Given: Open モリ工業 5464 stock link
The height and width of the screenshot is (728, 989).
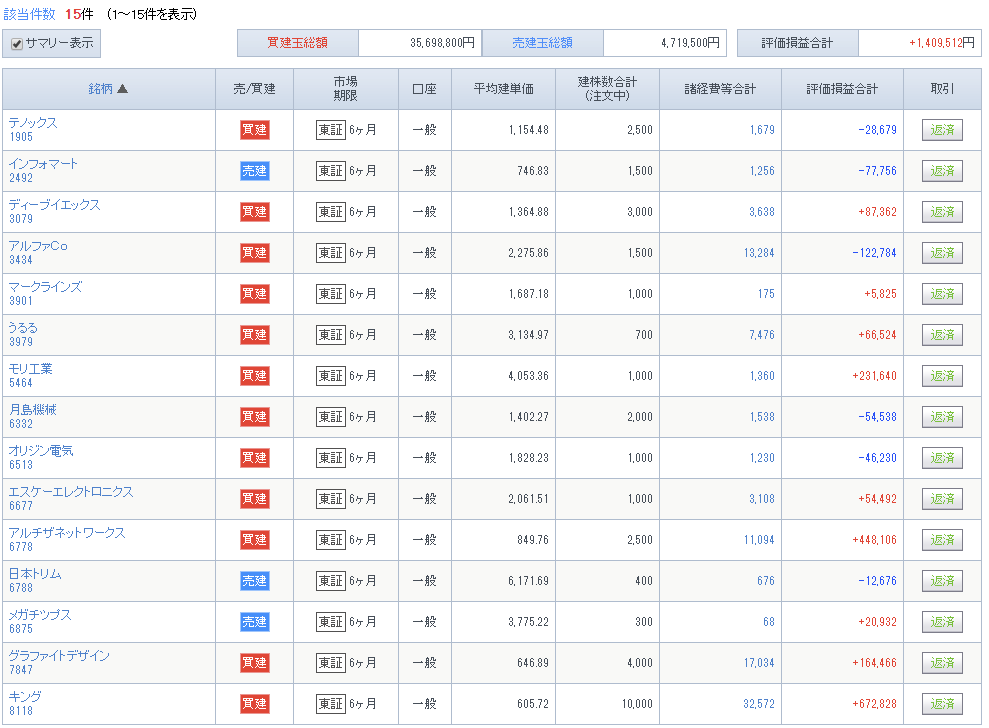Looking at the screenshot, I should pos(31,375).
